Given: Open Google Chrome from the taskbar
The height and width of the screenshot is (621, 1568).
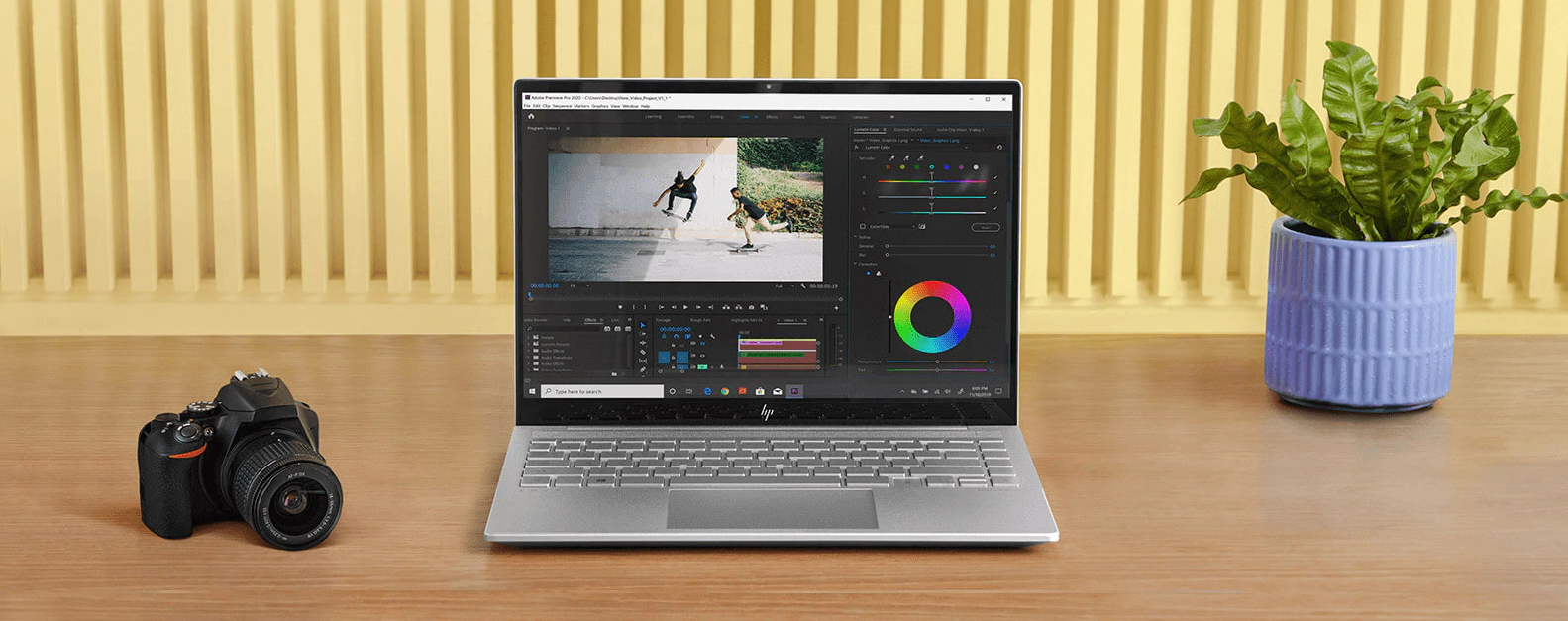Looking at the screenshot, I should (x=725, y=391).
